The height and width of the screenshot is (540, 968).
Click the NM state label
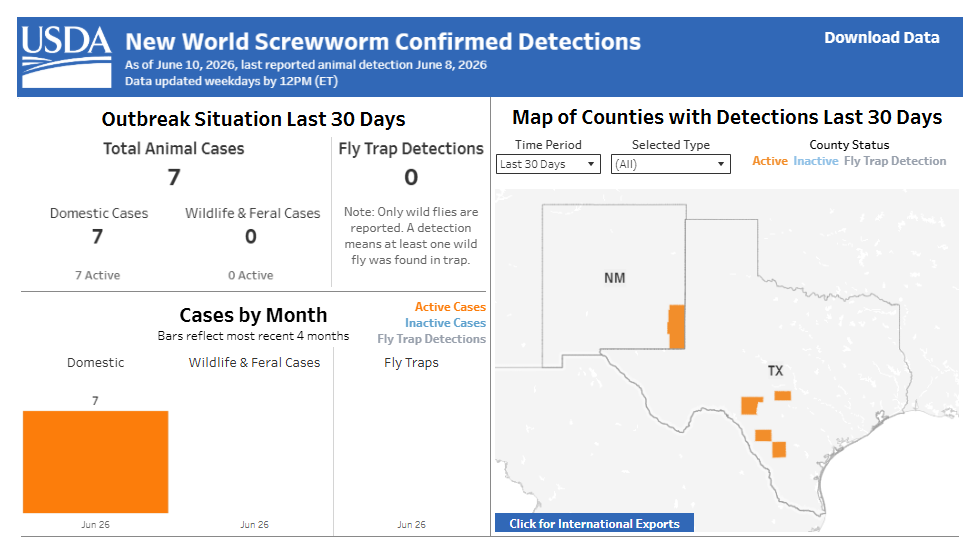(614, 278)
